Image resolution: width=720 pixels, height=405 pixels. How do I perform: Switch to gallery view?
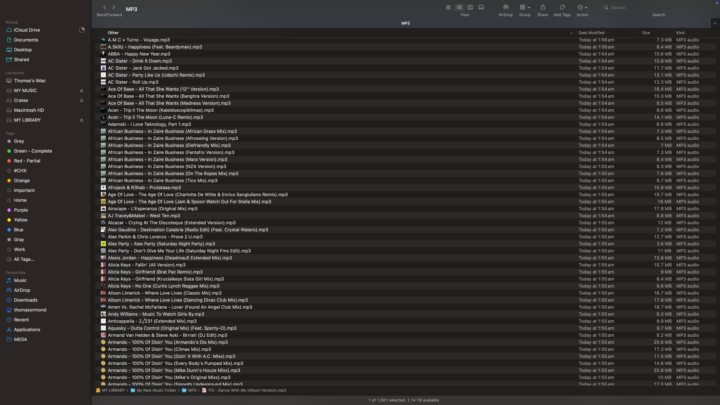coord(481,7)
